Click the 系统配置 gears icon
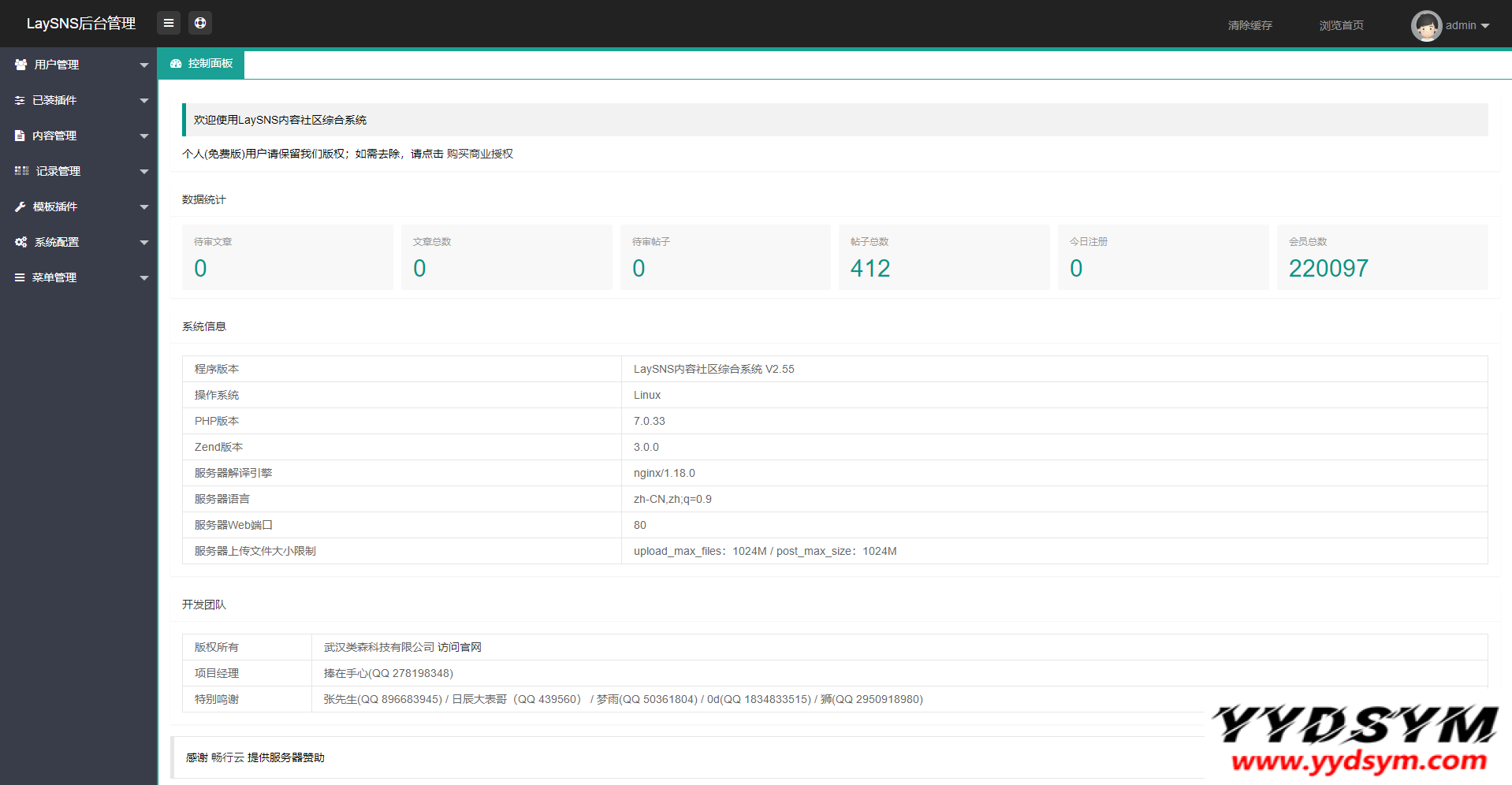 tap(21, 242)
